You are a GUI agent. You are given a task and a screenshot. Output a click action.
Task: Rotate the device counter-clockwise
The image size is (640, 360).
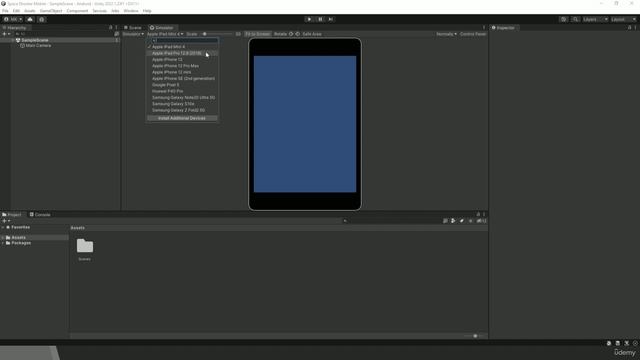298,34
